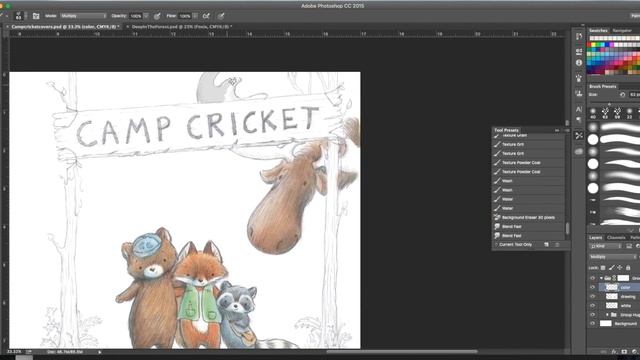Select the brush preset labeled 63

tap(605, 113)
